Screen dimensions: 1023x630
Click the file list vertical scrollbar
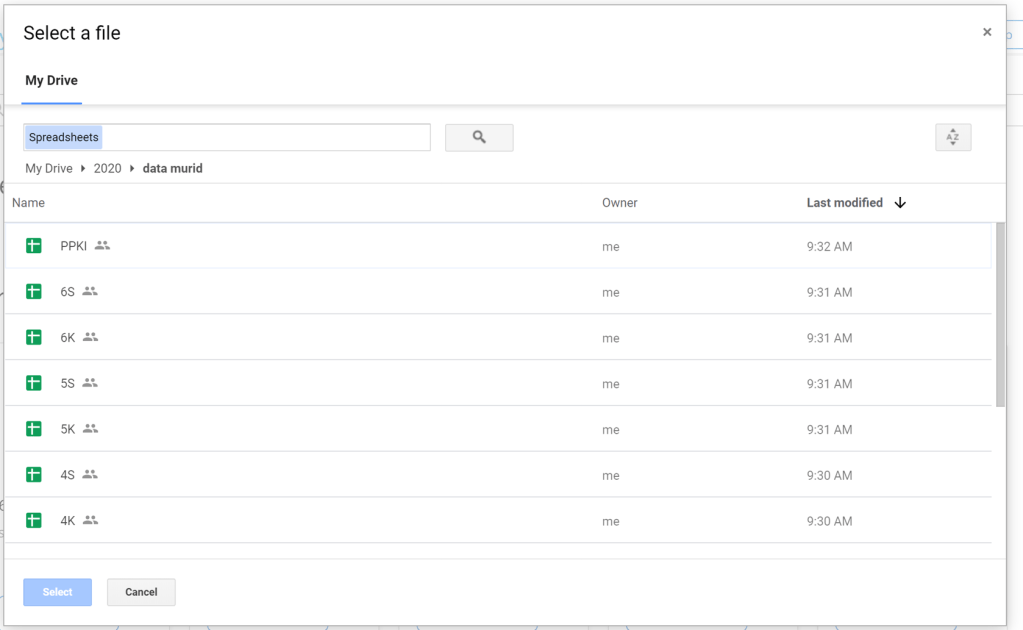tap(1000, 315)
